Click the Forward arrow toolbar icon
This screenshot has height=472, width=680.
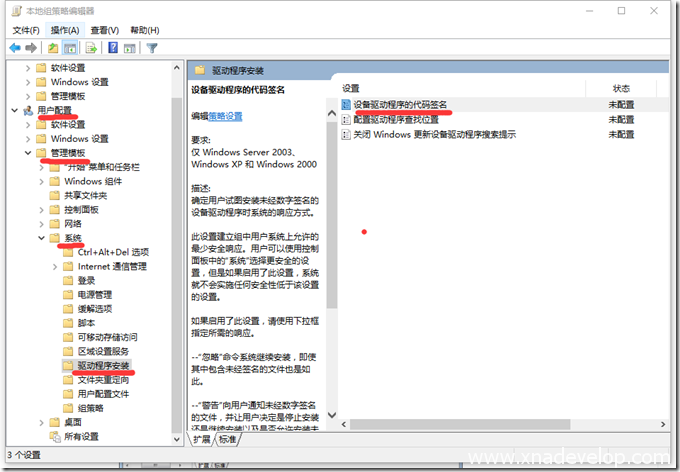coord(33,47)
